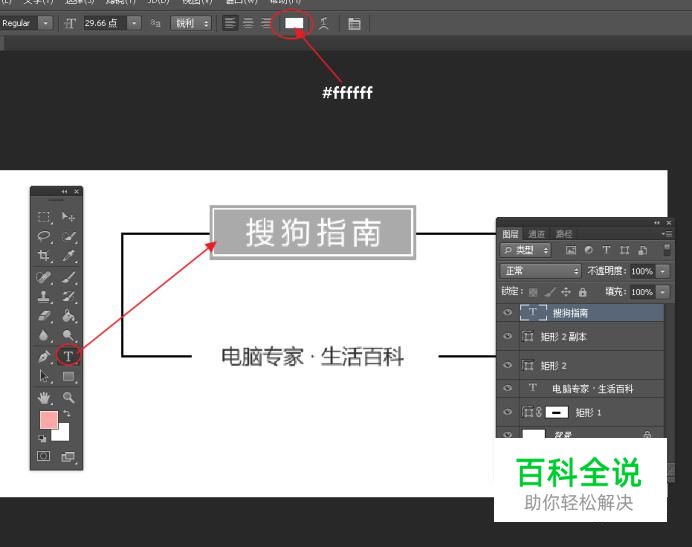This screenshot has width=692, height=547.
Task: Change the screen mode
Action: [68, 456]
